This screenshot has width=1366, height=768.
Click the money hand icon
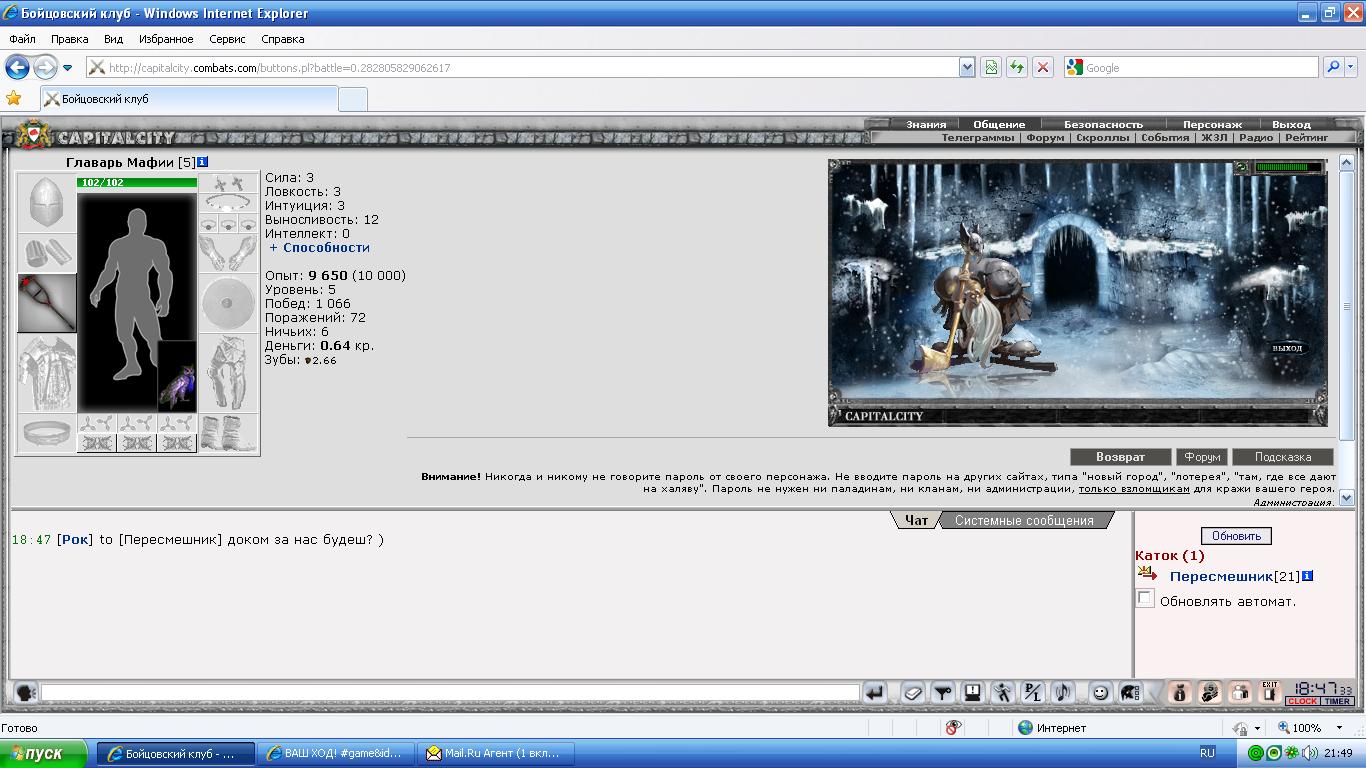click(1210, 692)
